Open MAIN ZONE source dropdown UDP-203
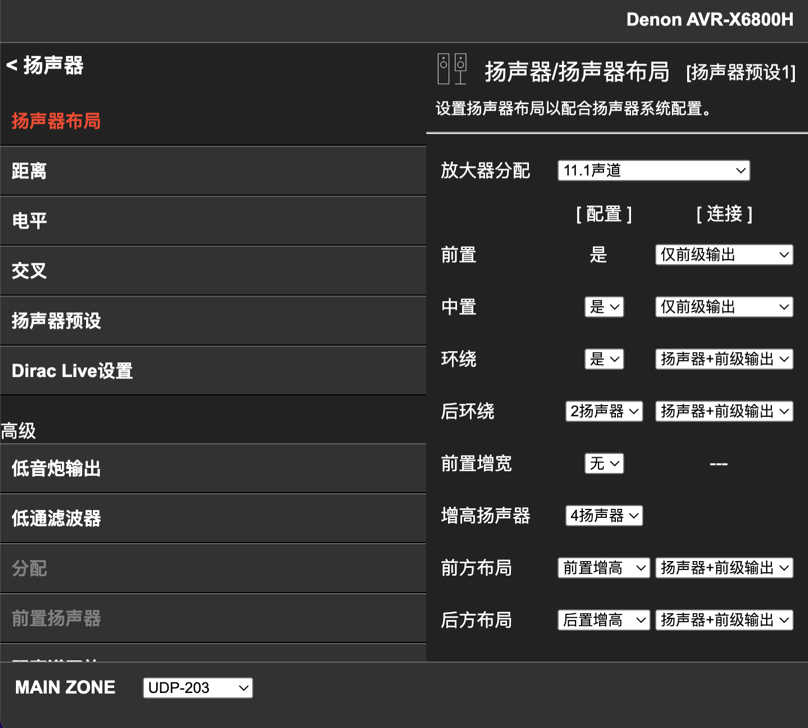The image size is (808, 728). (x=198, y=688)
